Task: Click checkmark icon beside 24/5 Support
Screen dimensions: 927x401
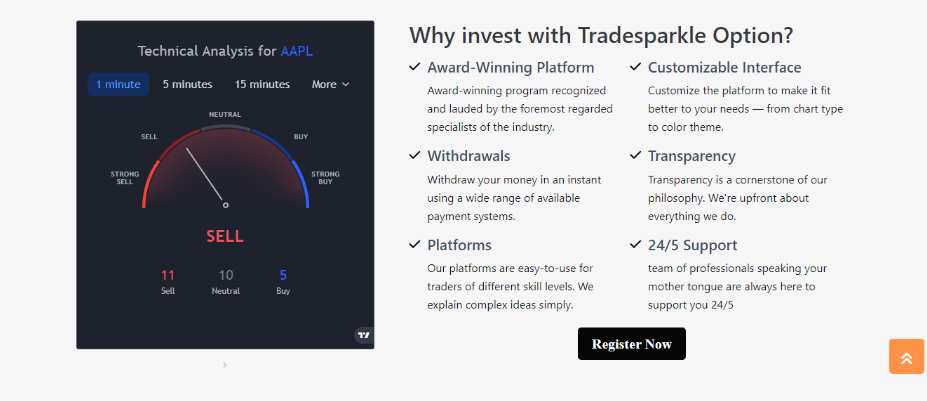Action: coord(636,244)
